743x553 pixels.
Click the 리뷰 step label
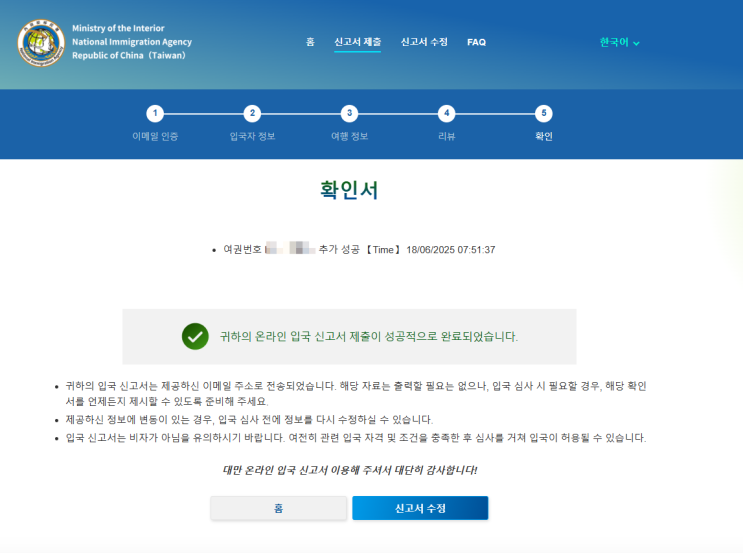point(446,136)
